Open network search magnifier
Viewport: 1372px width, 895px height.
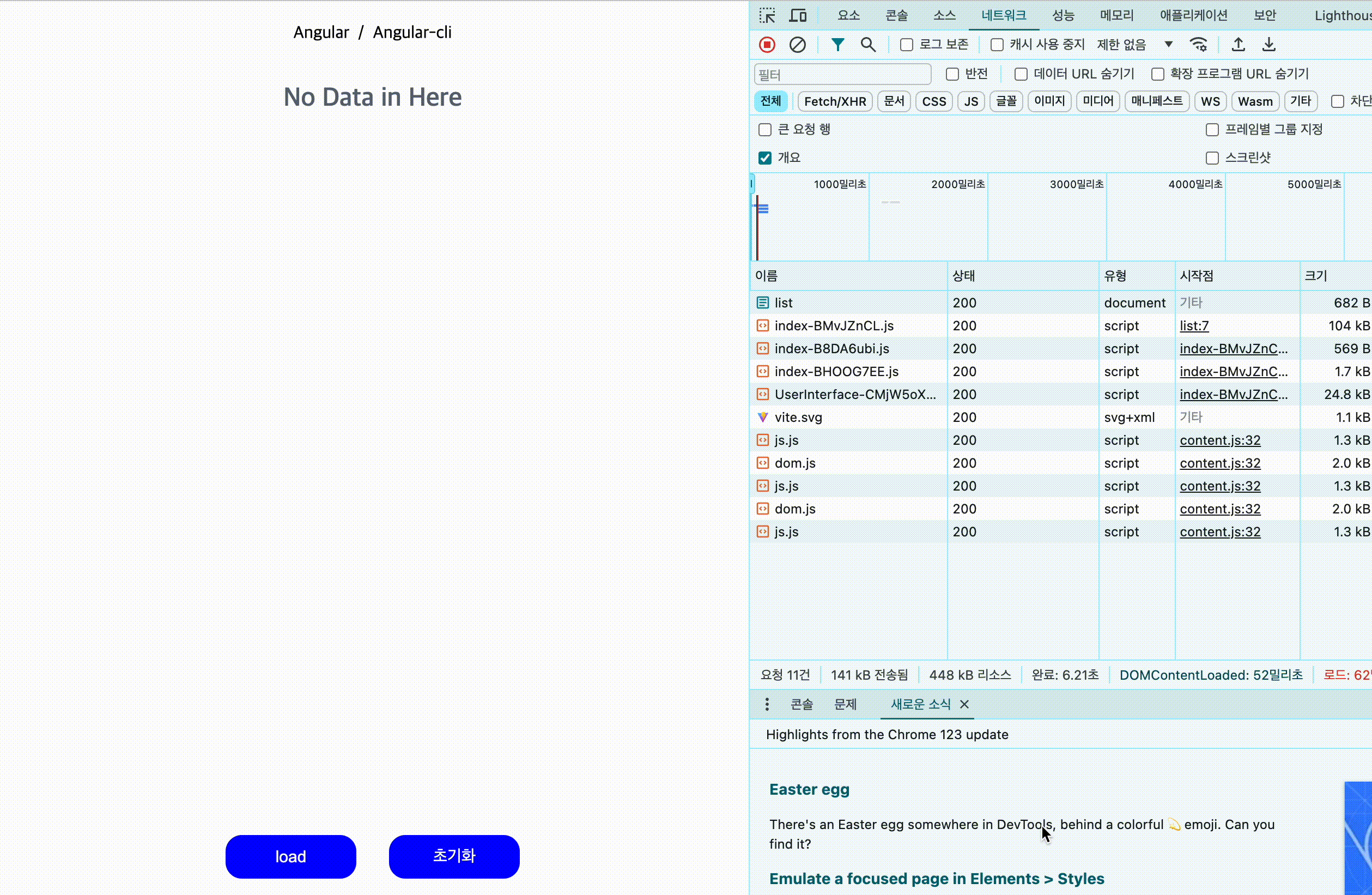(x=867, y=44)
